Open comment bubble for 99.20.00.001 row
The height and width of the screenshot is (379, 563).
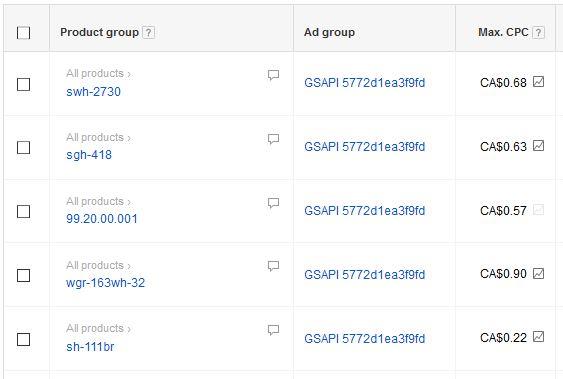click(x=273, y=203)
